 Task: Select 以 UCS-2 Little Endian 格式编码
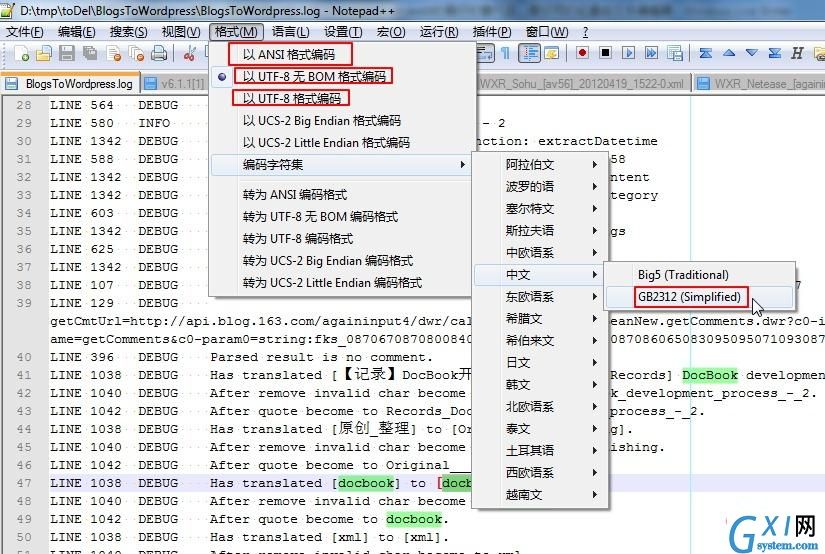pyautogui.click(x=342, y=143)
